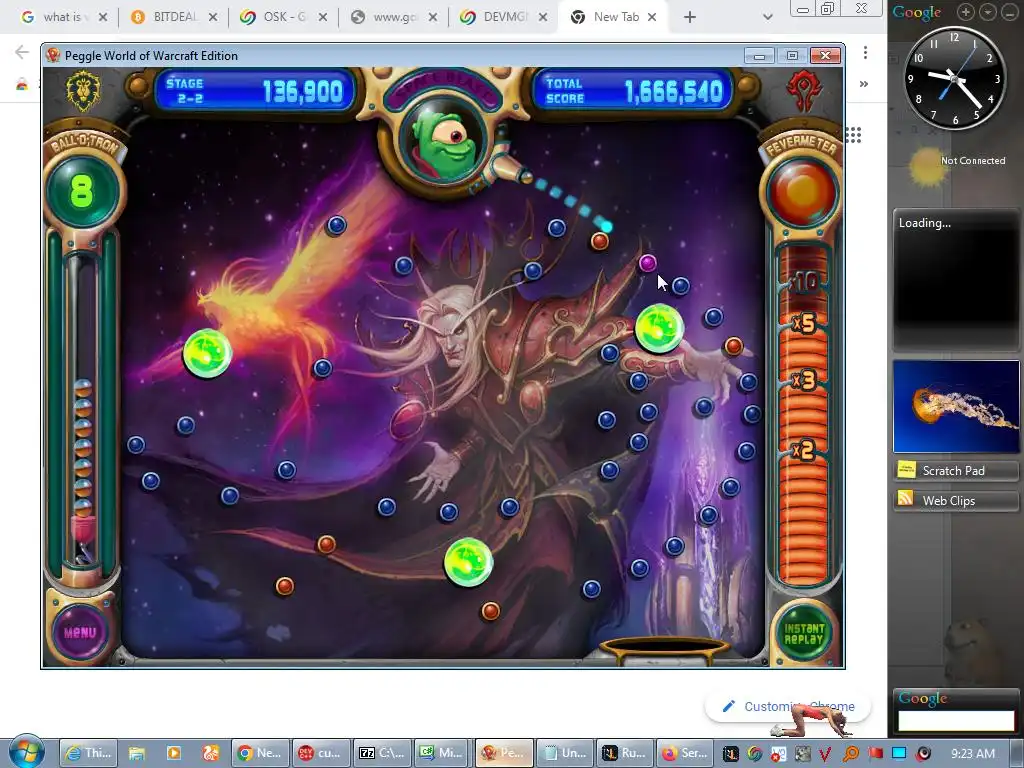Click the Customize Chrome button
The height and width of the screenshot is (768, 1024).
[x=788, y=707]
